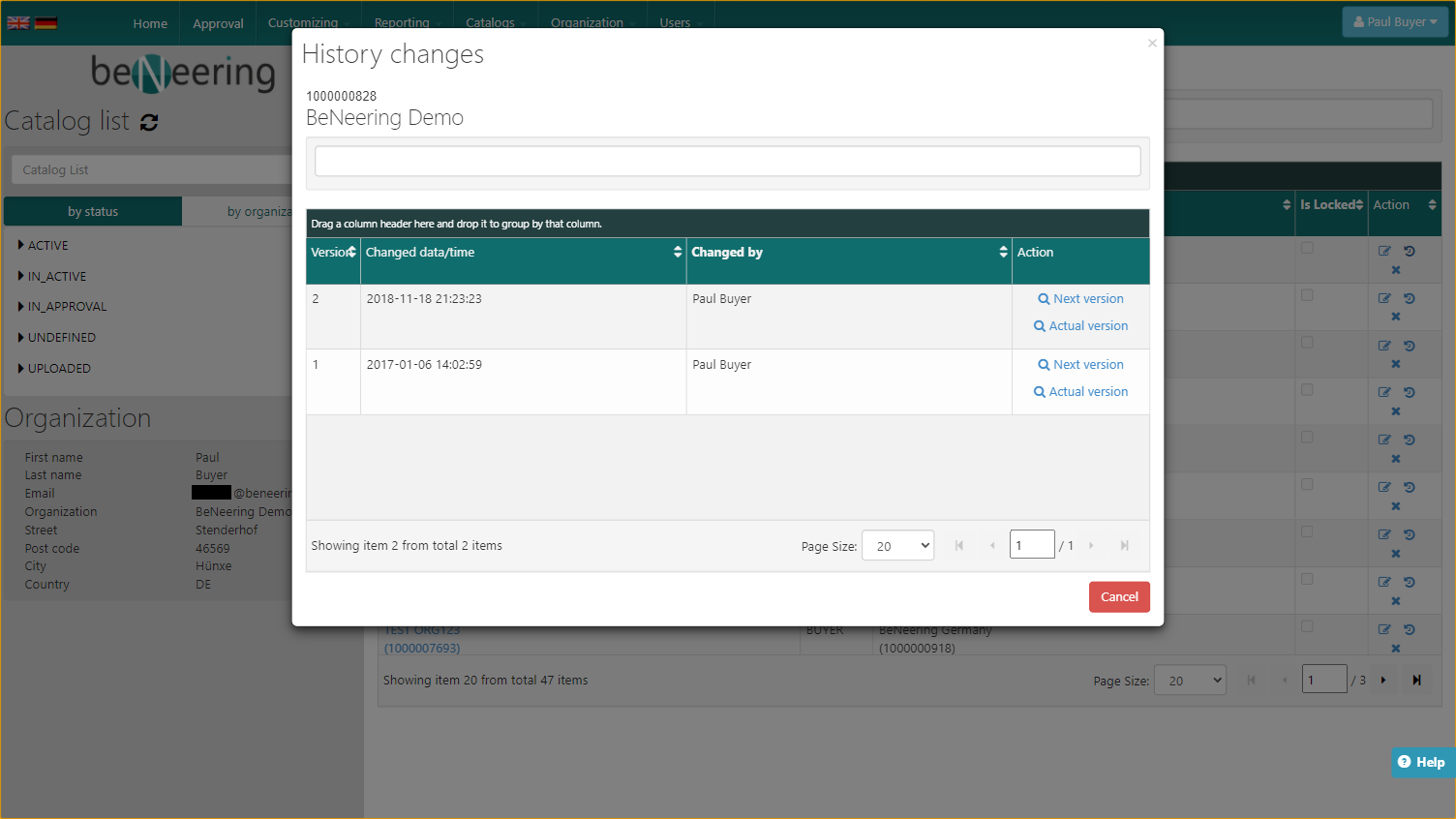Open the Paul Buyer user dropdown
The image size is (1456, 819).
[x=1395, y=22]
